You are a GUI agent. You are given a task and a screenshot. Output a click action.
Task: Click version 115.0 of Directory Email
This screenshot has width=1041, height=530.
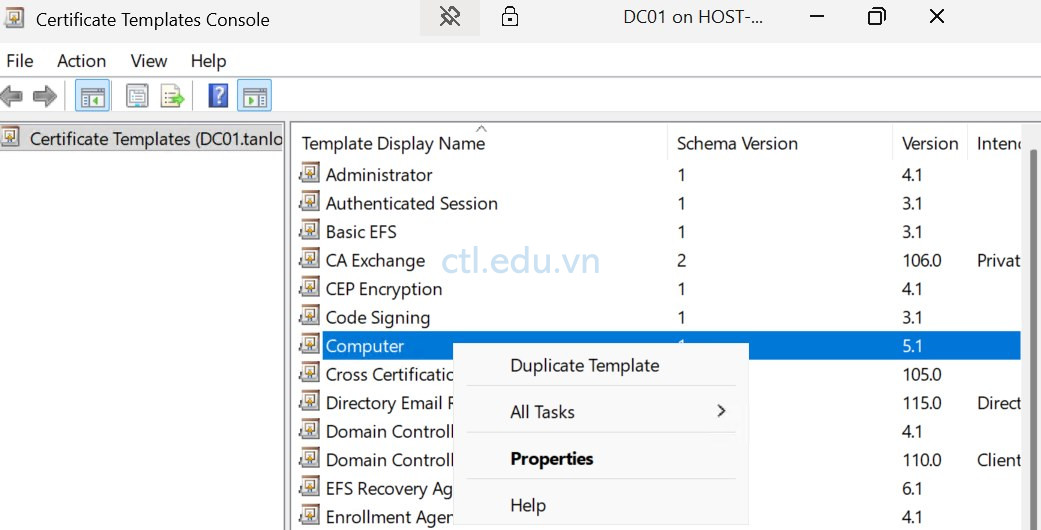coord(922,404)
